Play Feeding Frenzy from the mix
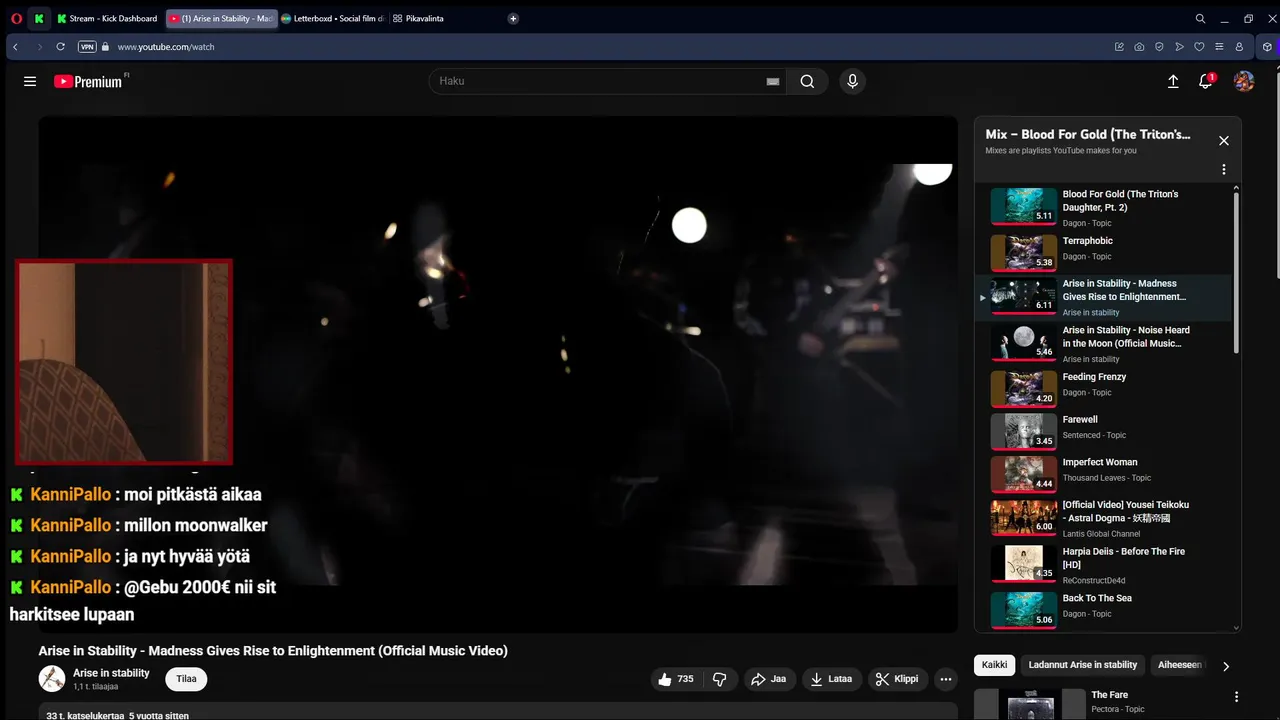 pyautogui.click(x=1104, y=388)
